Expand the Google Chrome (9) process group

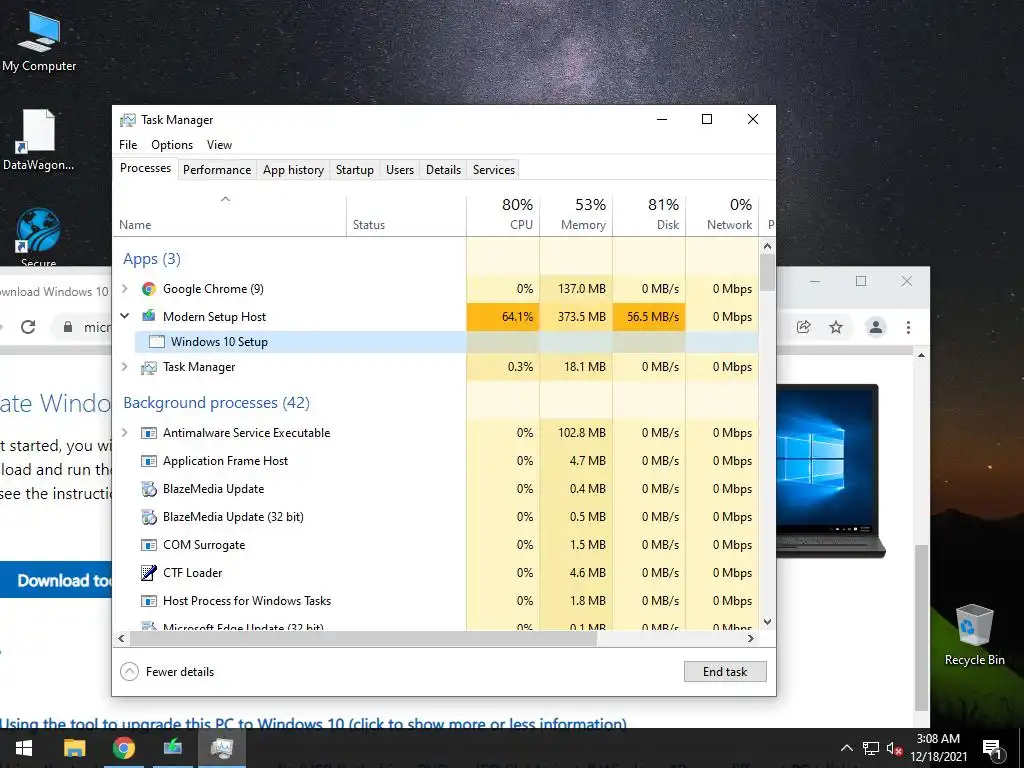tap(125, 289)
